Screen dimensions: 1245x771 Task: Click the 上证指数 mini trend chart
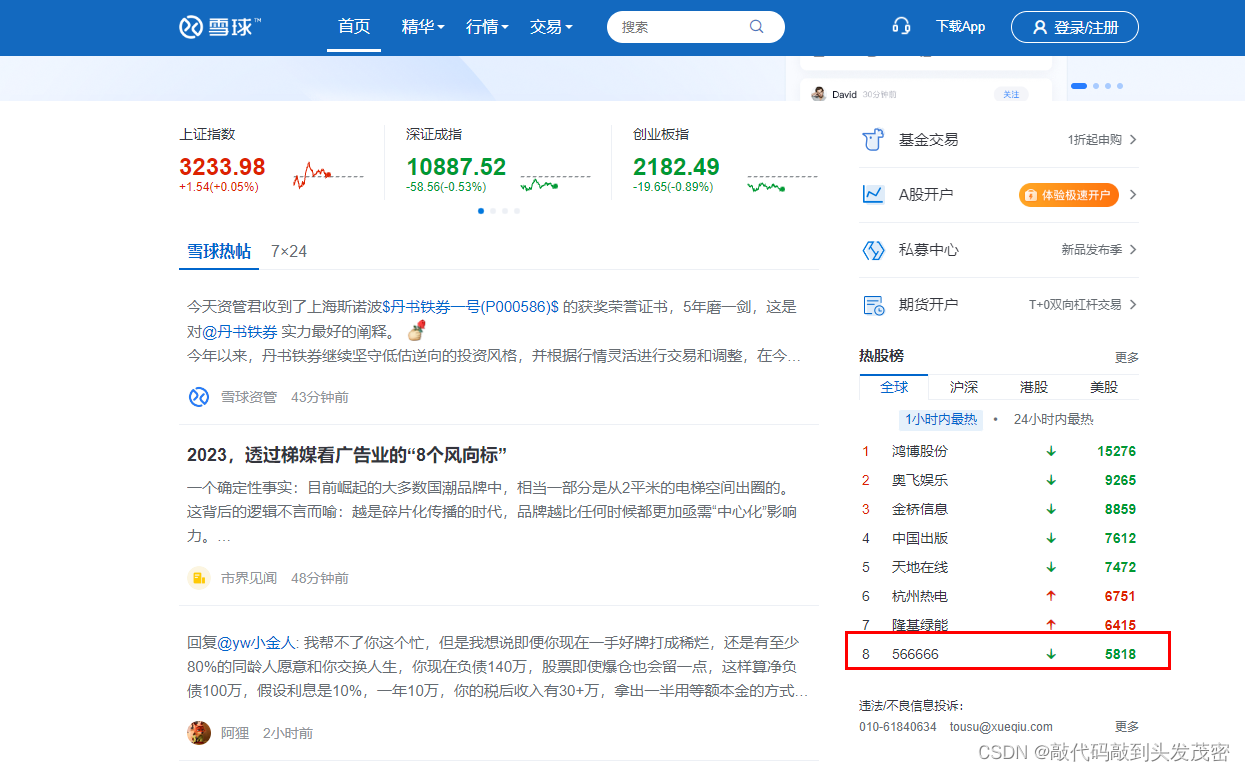[327, 176]
